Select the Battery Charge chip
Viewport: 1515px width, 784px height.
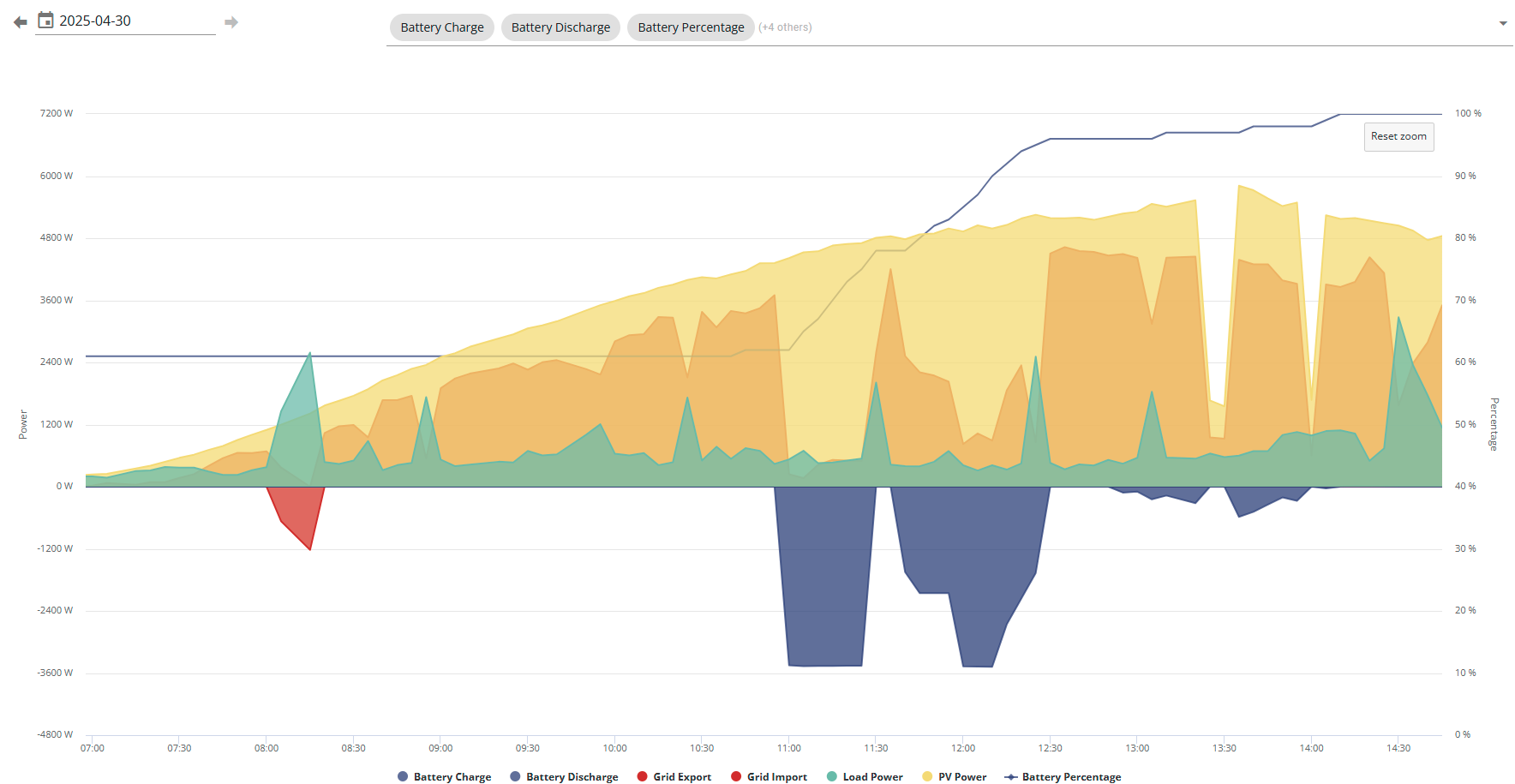pyautogui.click(x=442, y=27)
